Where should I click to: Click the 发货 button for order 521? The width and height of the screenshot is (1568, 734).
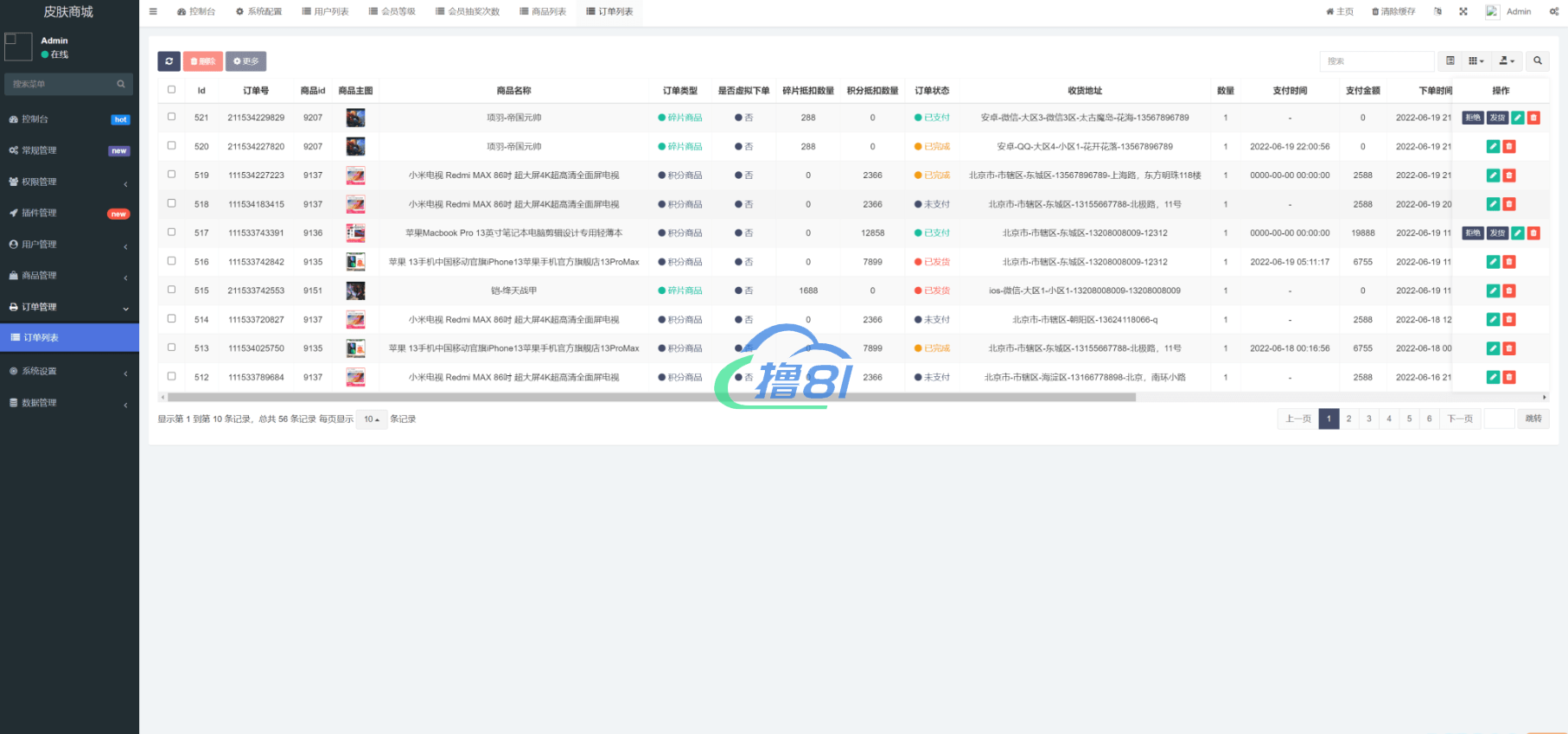(1498, 118)
